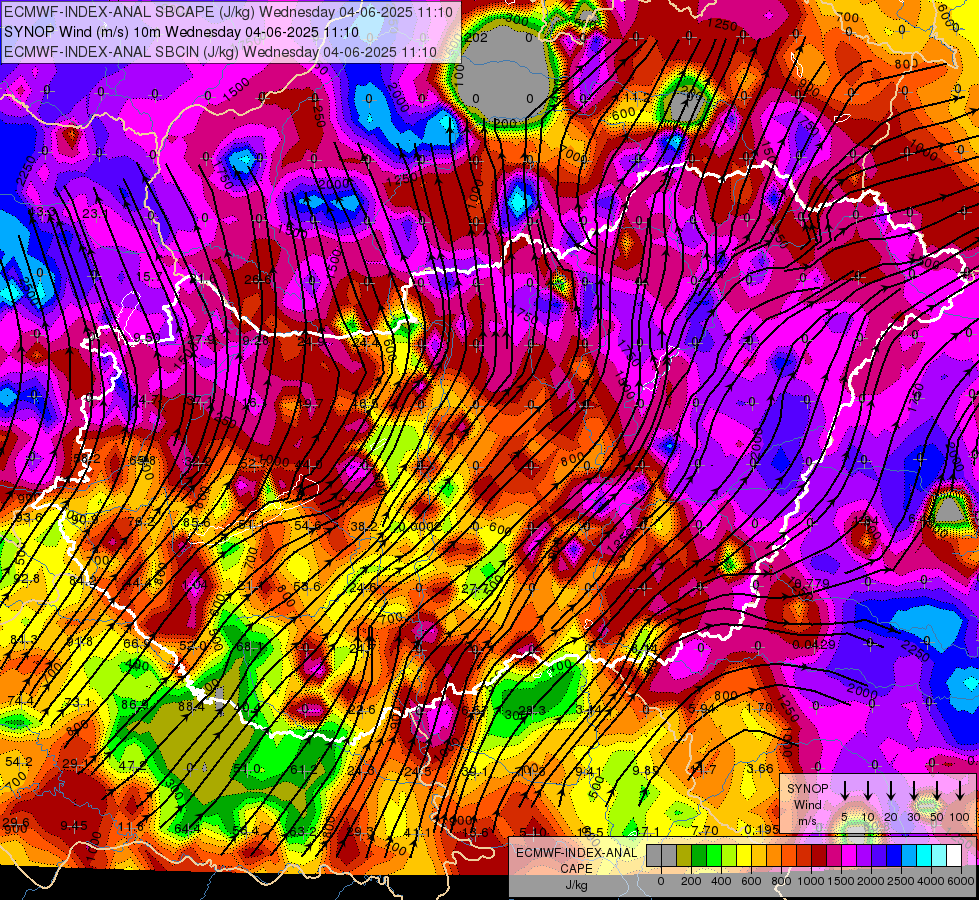Click the 64.4 CIN value

(187, 829)
